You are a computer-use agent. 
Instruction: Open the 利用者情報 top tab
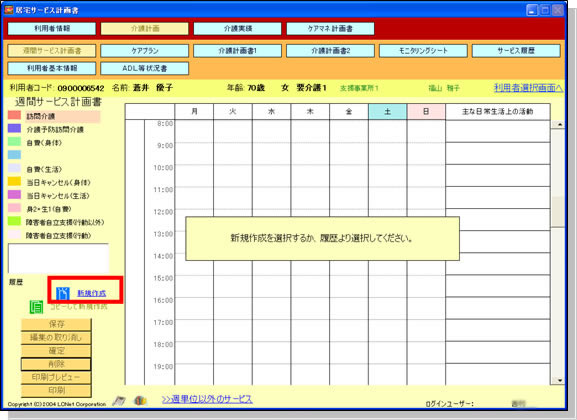[x=52, y=29]
